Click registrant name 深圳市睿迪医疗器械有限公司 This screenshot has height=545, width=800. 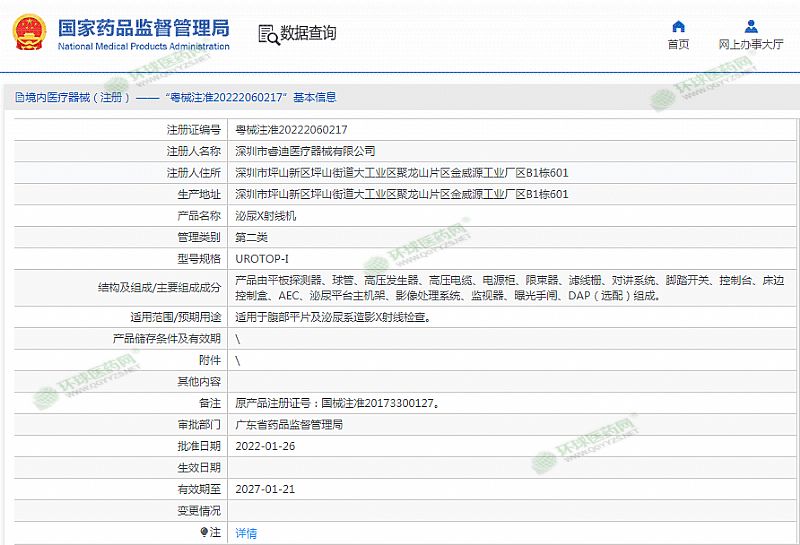(305, 151)
